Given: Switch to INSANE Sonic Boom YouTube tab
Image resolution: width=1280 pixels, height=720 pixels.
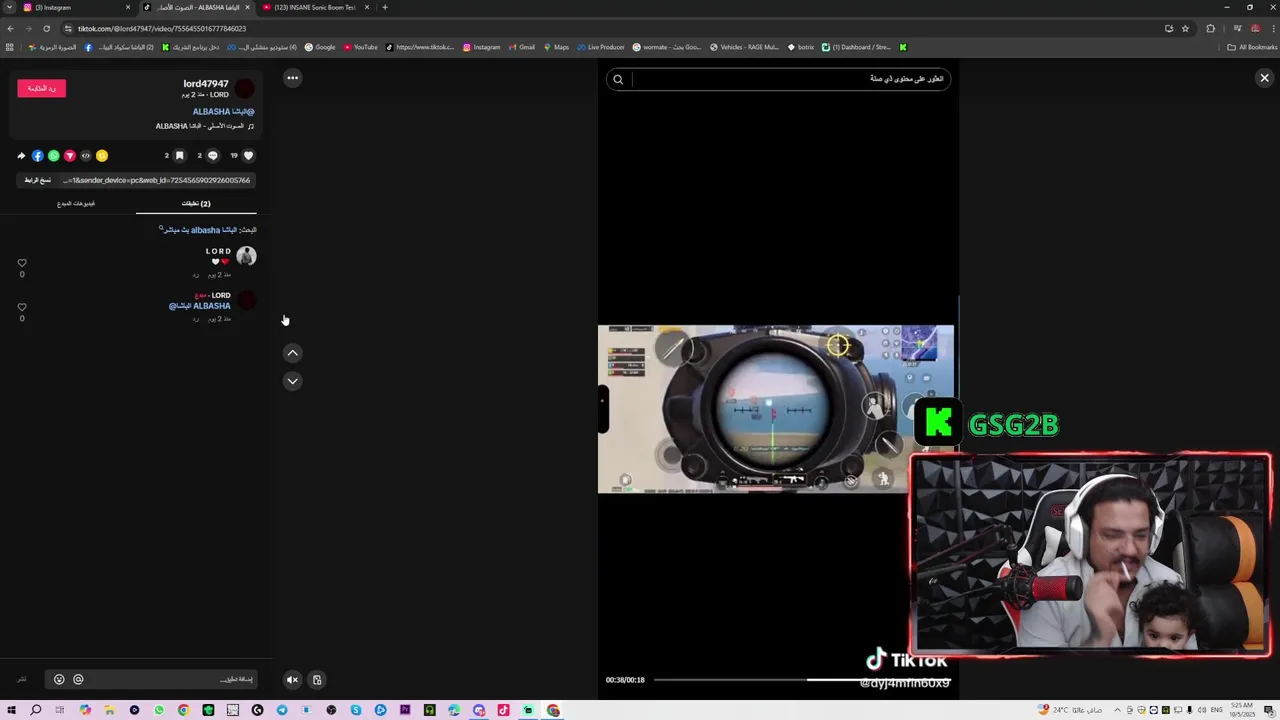Looking at the screenshot, I should coord(316,7).
